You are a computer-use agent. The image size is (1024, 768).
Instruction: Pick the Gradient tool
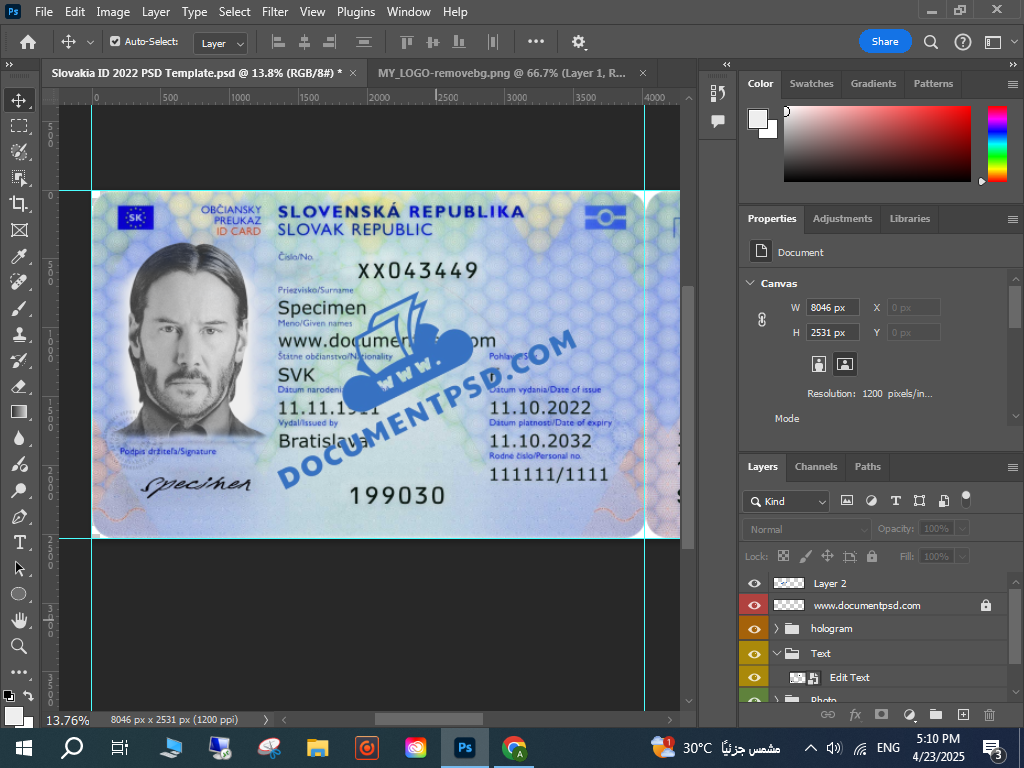(19, 412)
